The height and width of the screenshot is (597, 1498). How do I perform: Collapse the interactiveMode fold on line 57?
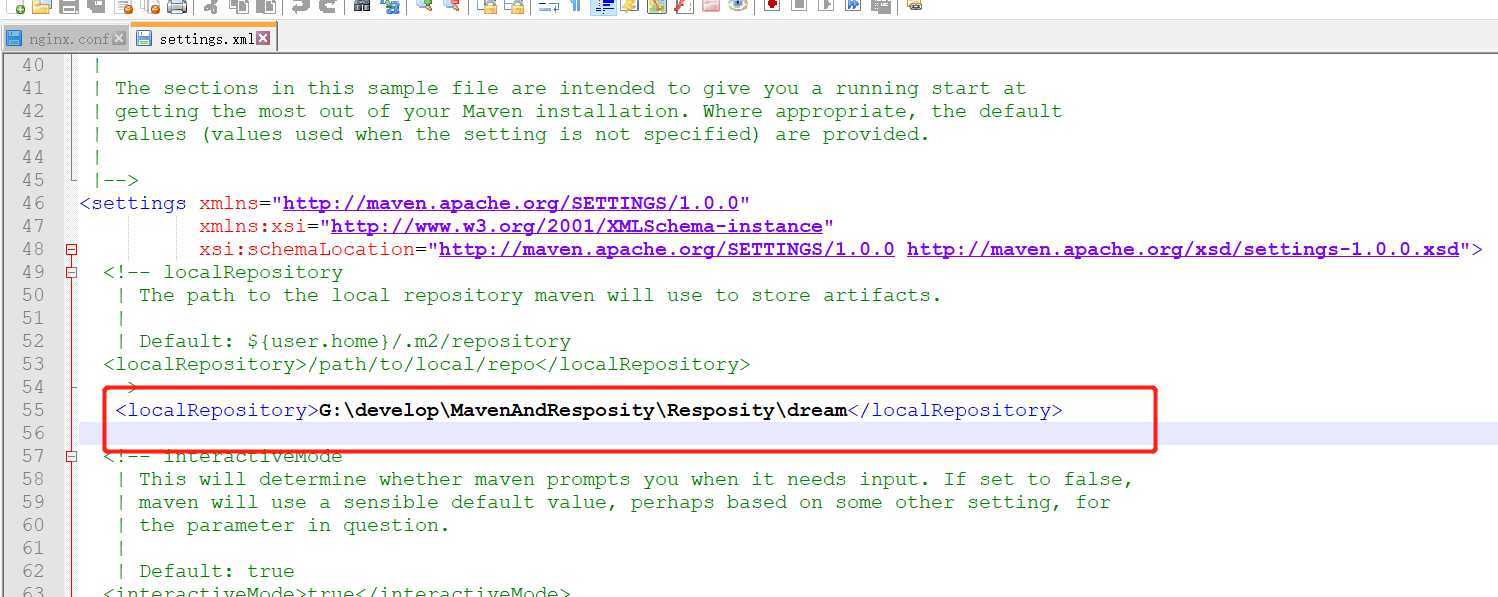coord(71,457)
